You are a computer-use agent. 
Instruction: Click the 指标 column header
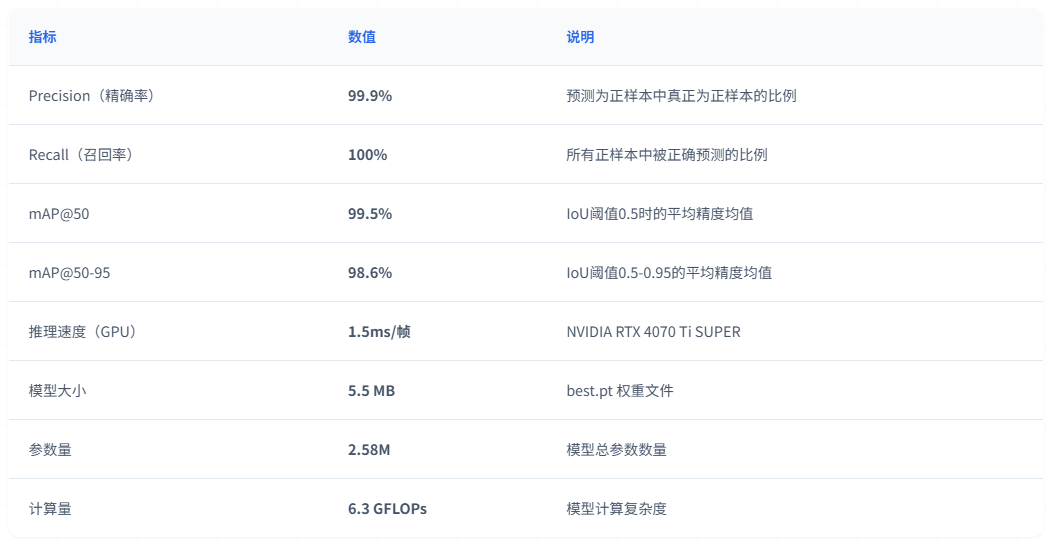coord(42,37)
